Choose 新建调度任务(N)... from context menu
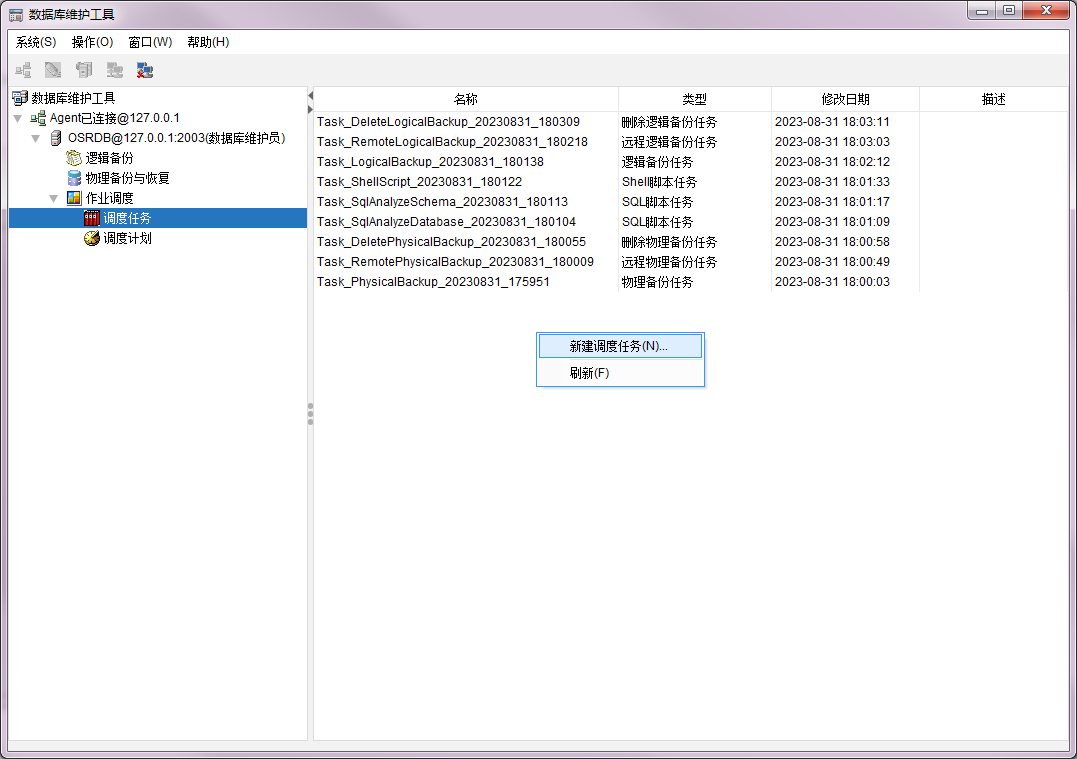 [x=619, y=346]
